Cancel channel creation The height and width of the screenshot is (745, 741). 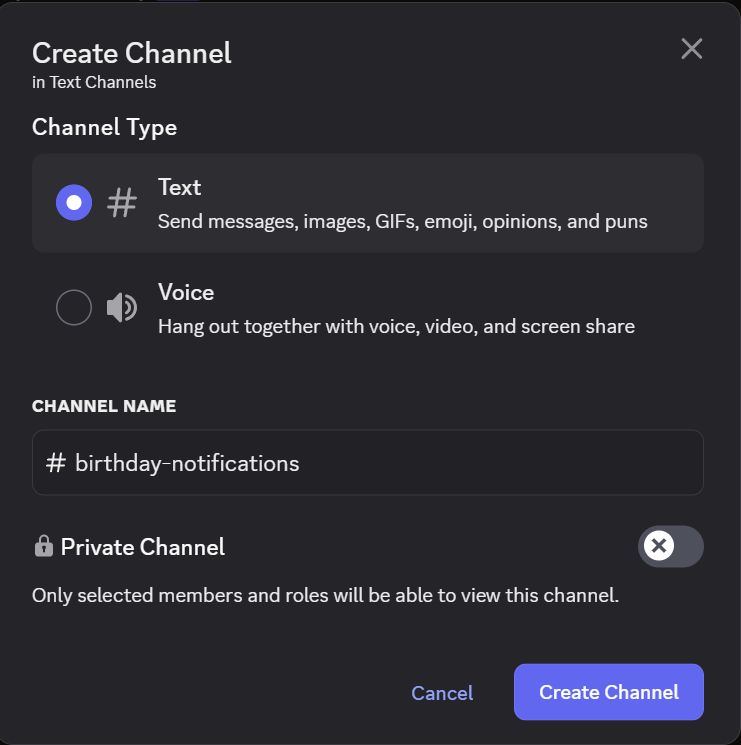[x=442, y=693]
